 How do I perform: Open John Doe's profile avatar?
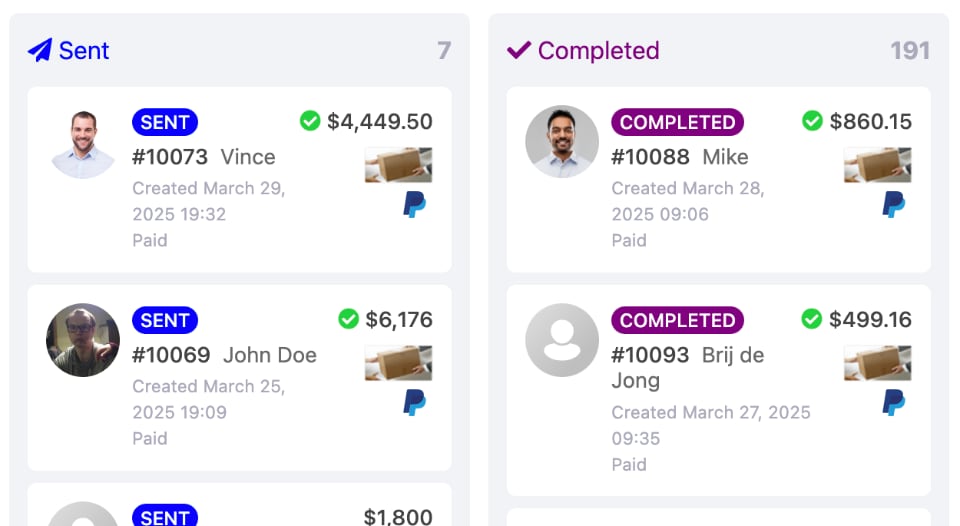[83, 340]
